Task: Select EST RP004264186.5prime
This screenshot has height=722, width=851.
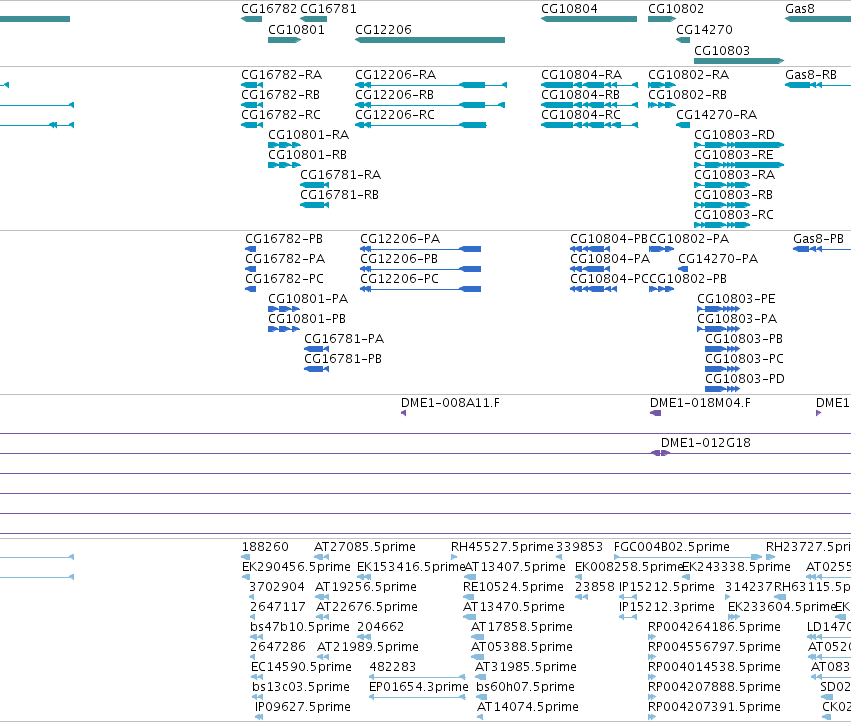Action: [714, 627]
